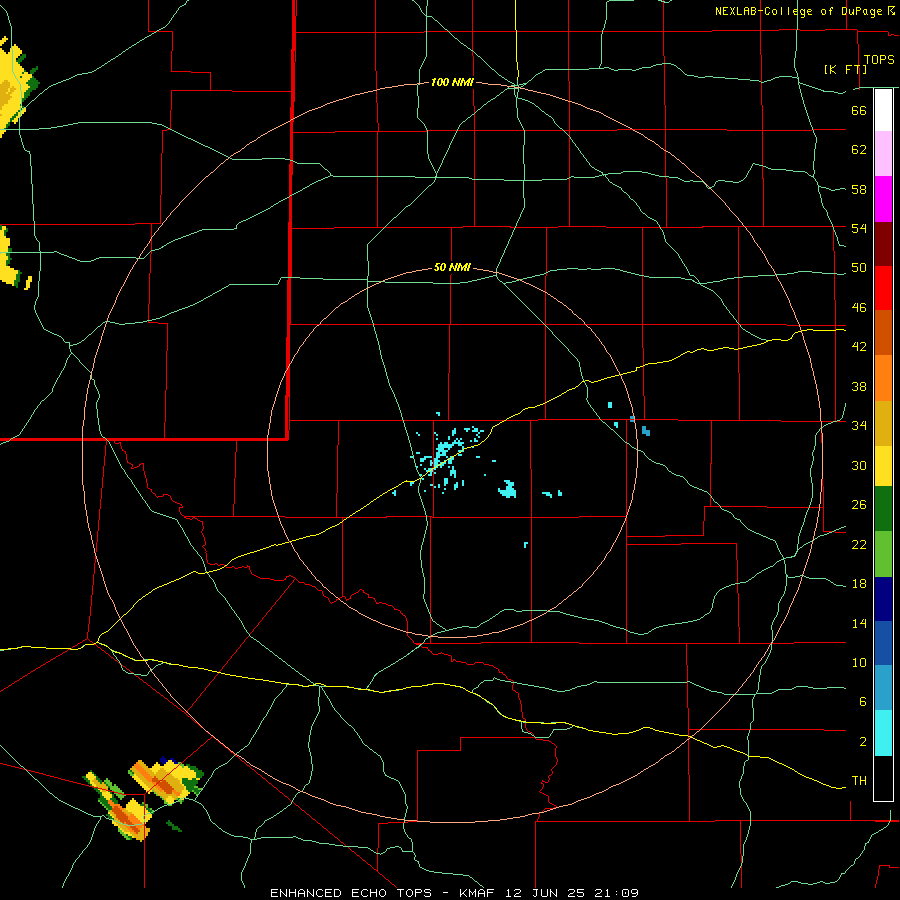
Task: Select the light green legend swatch
Action: click(883, 554)
